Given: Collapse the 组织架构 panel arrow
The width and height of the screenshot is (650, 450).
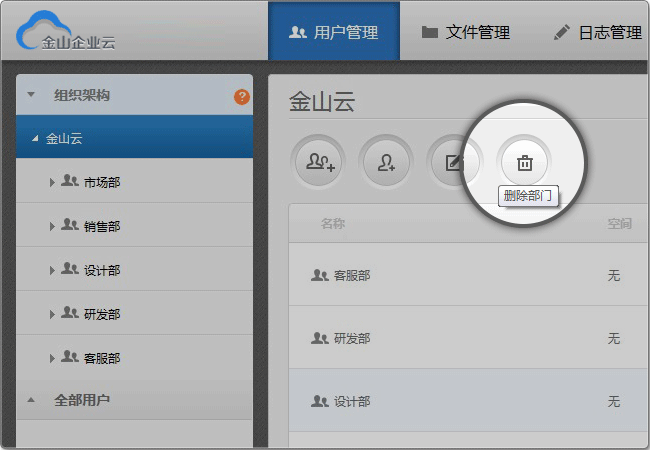Looking at the screenshot, I should (31, 94).
